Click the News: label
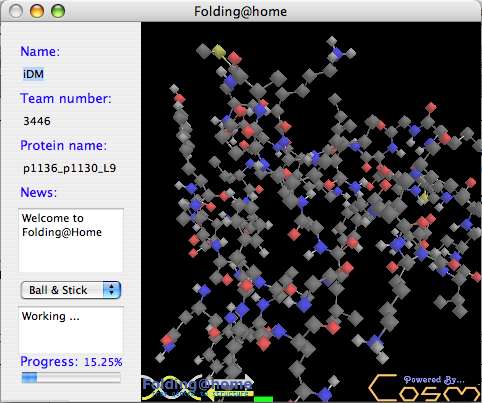The image size is (482, 403). (39, 193)
